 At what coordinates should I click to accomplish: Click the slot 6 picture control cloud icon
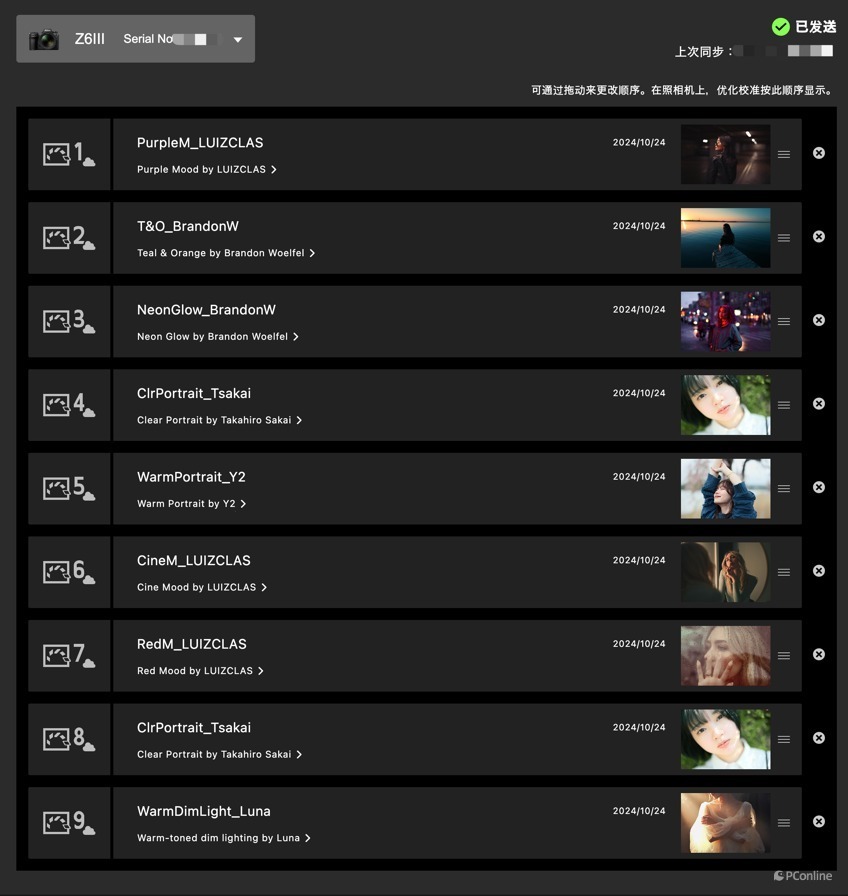pos(69,572)
